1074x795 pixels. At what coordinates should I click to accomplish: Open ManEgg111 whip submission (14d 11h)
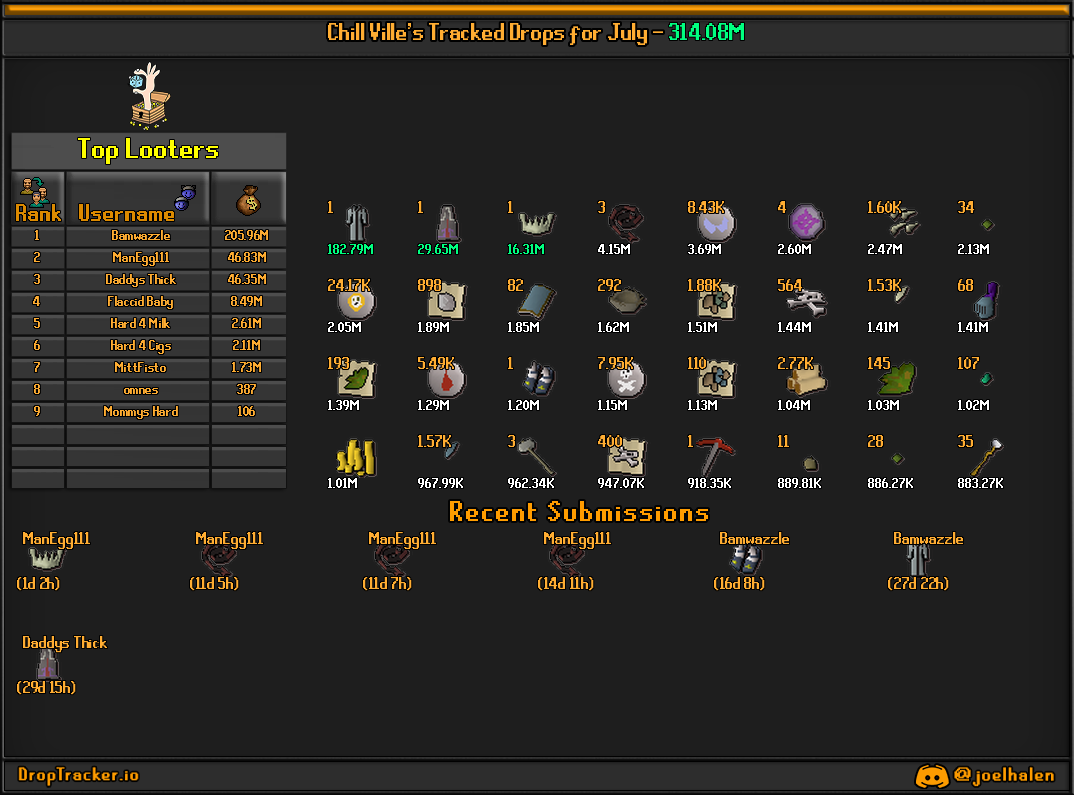tap(567, 560)
